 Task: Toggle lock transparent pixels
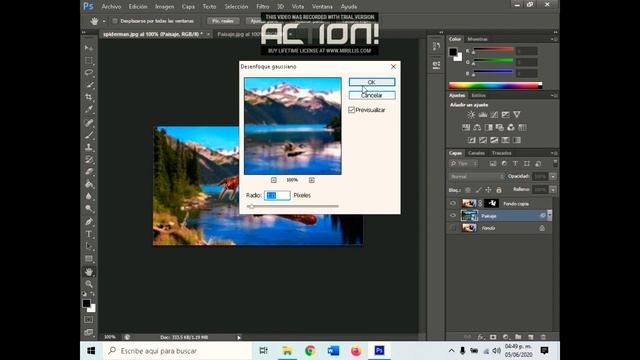tap(468, 190)
